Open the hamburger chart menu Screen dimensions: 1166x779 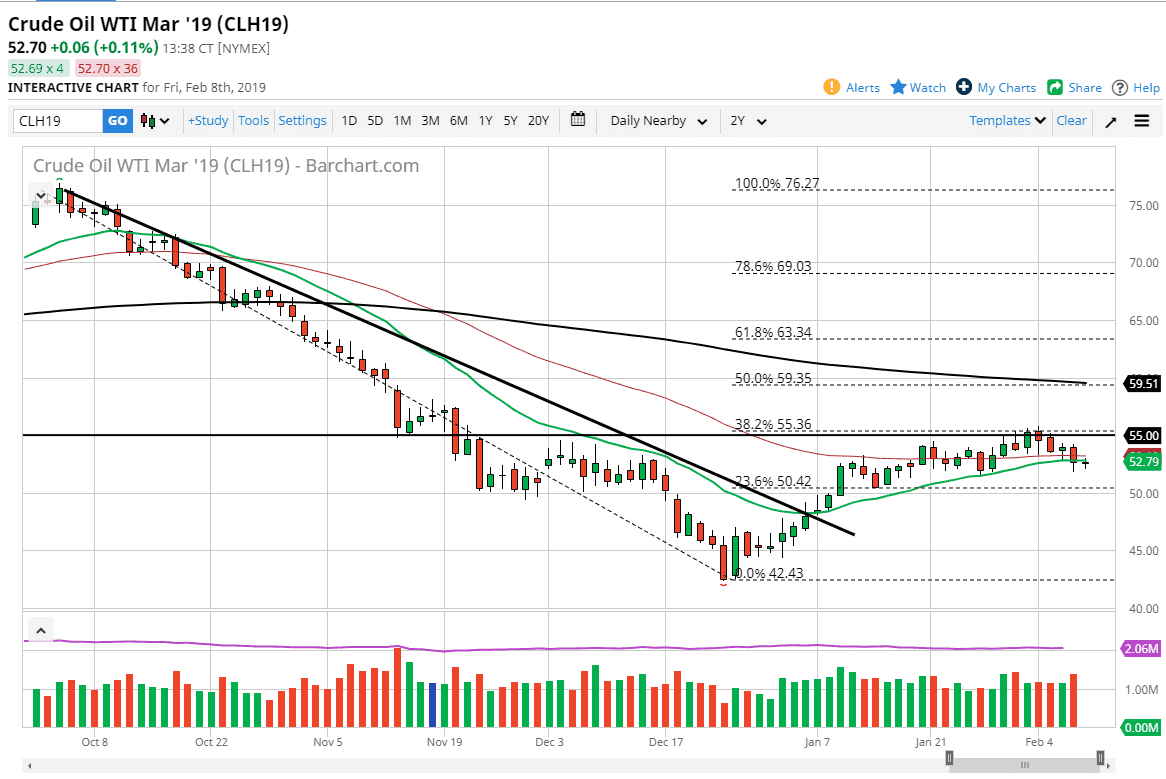coord(1141,120)
